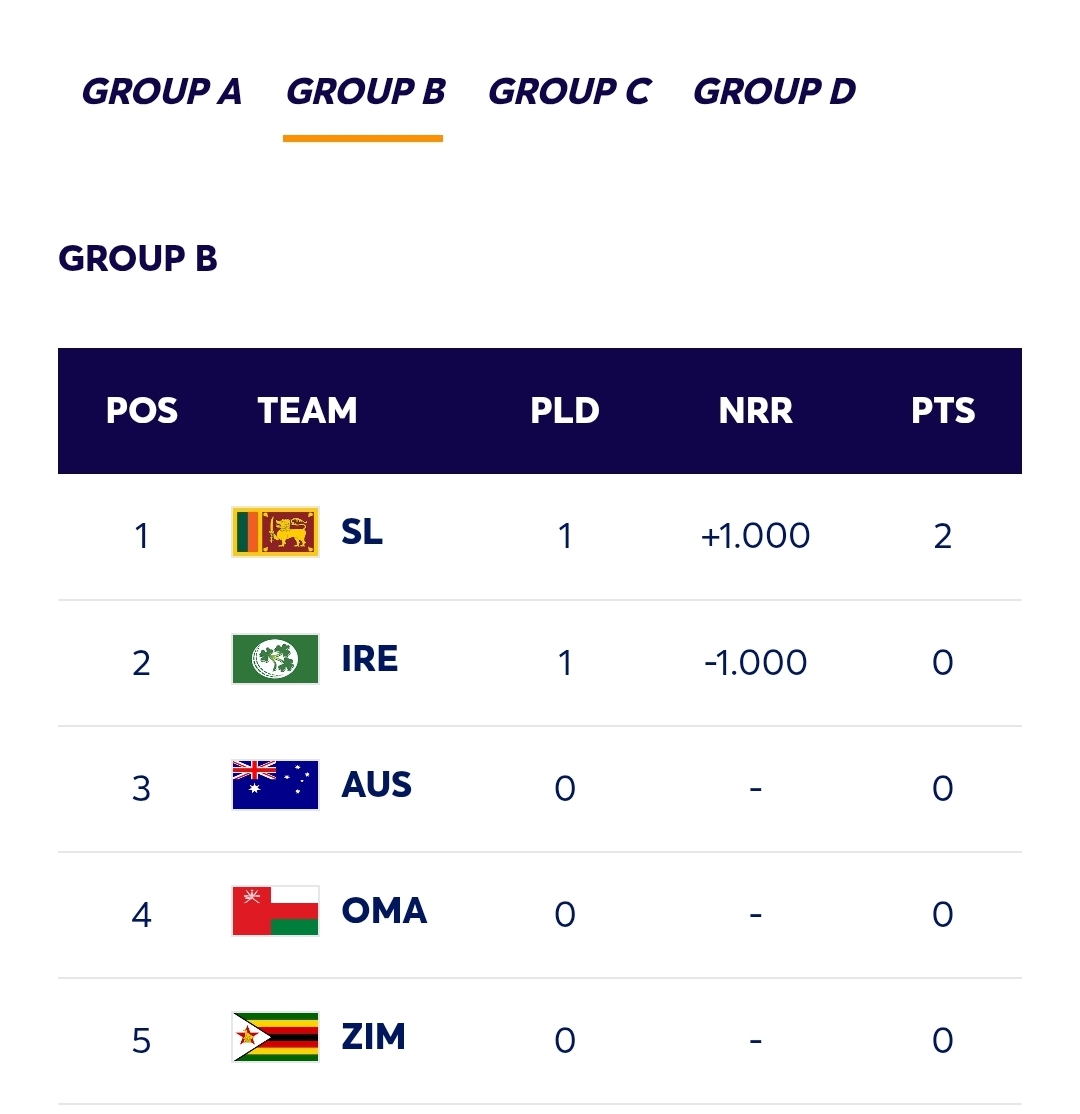Click the POS column header
The image size is (1080, 1114).
click(142, 411)
